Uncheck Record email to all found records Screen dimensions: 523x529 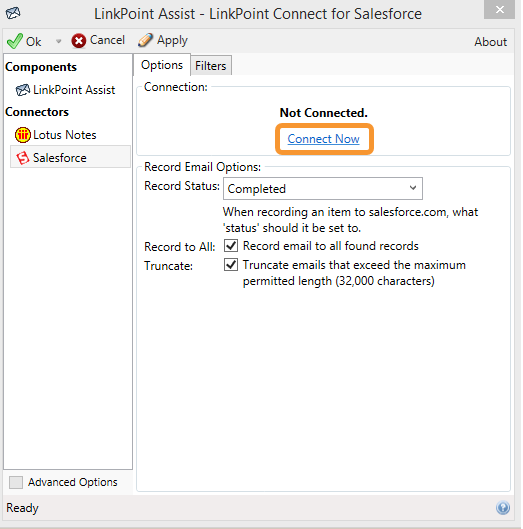(231, 246)
